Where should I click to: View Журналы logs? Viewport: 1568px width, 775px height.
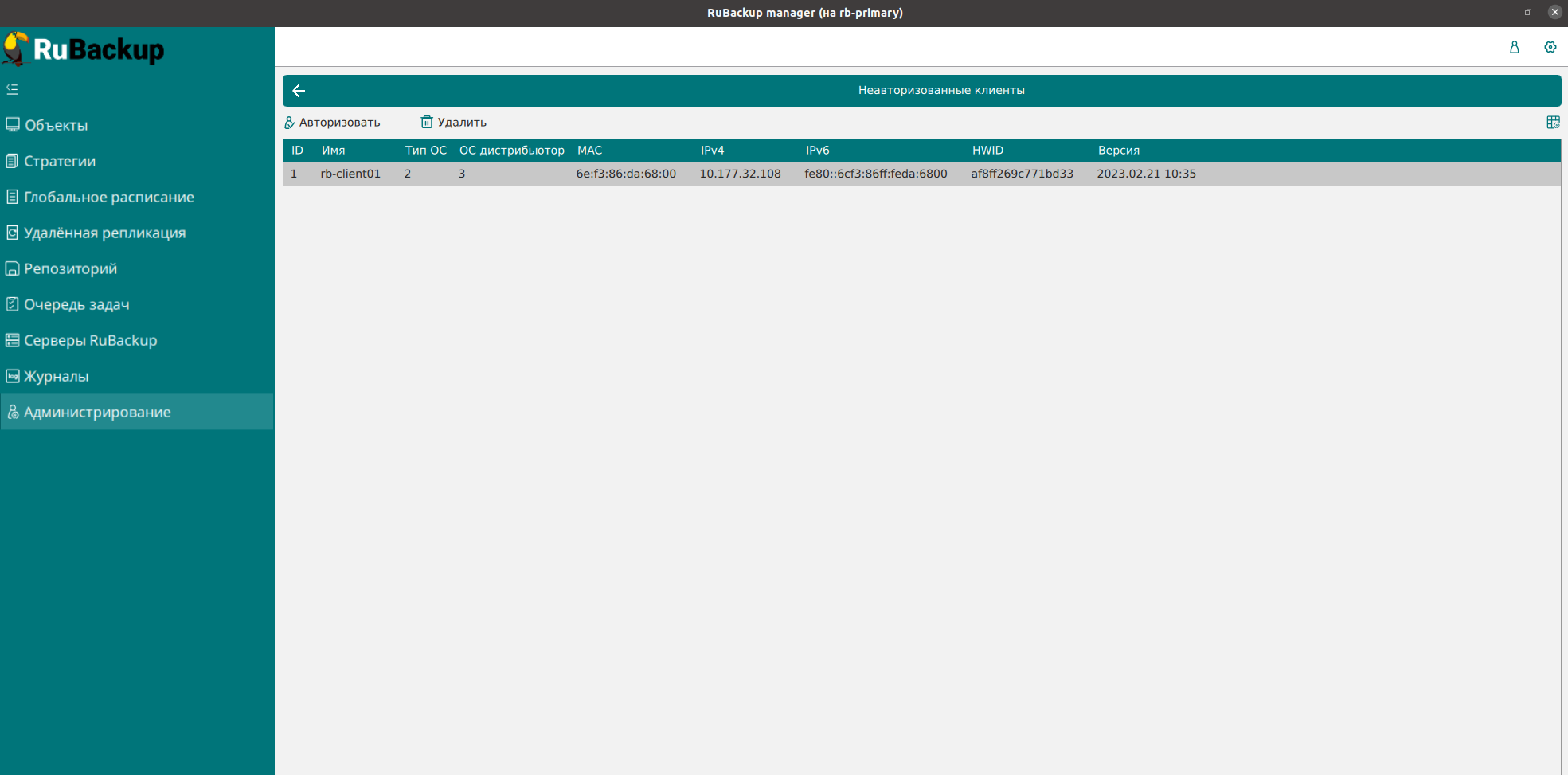point(56,376)
